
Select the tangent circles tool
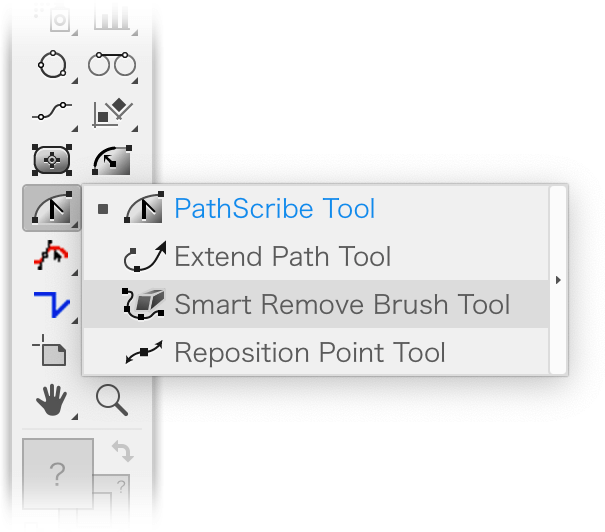coord(112,64)
